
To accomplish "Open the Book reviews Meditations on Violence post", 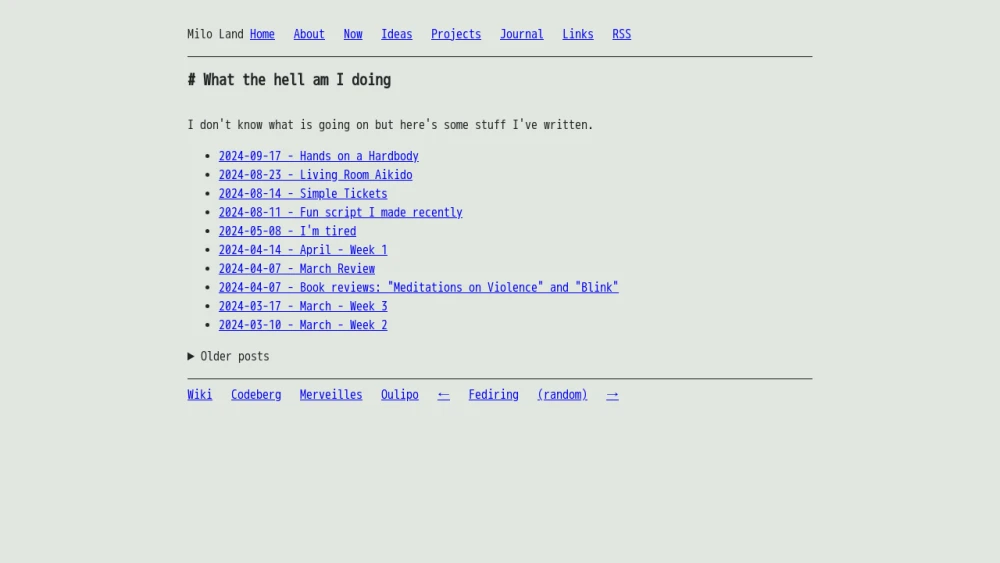I will [418, 288].
